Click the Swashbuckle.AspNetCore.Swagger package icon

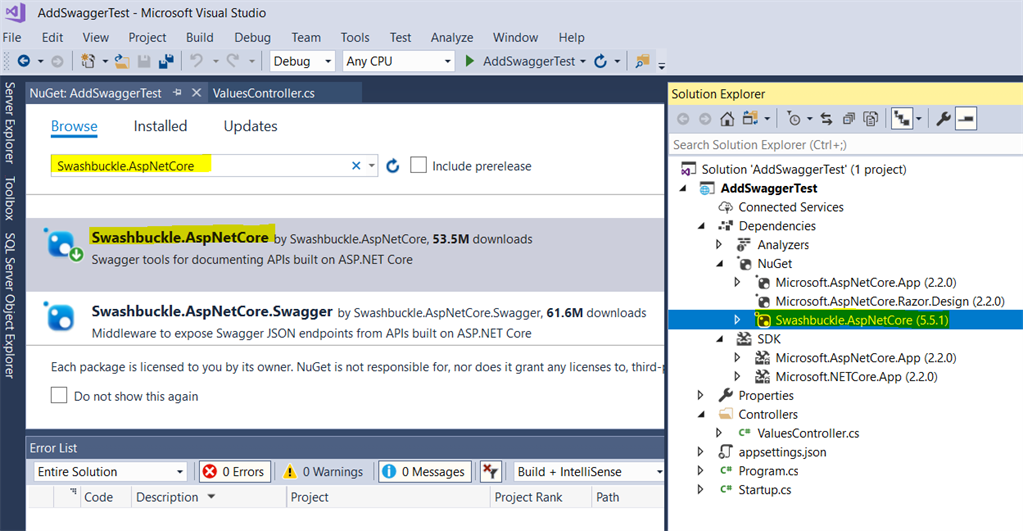[x=60, y=317]
